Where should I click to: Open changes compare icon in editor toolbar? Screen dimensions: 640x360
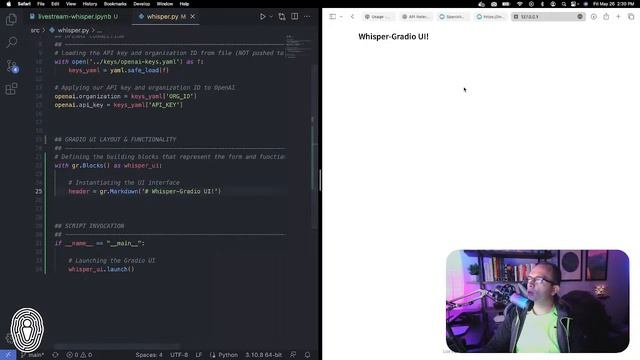[282, 17]
